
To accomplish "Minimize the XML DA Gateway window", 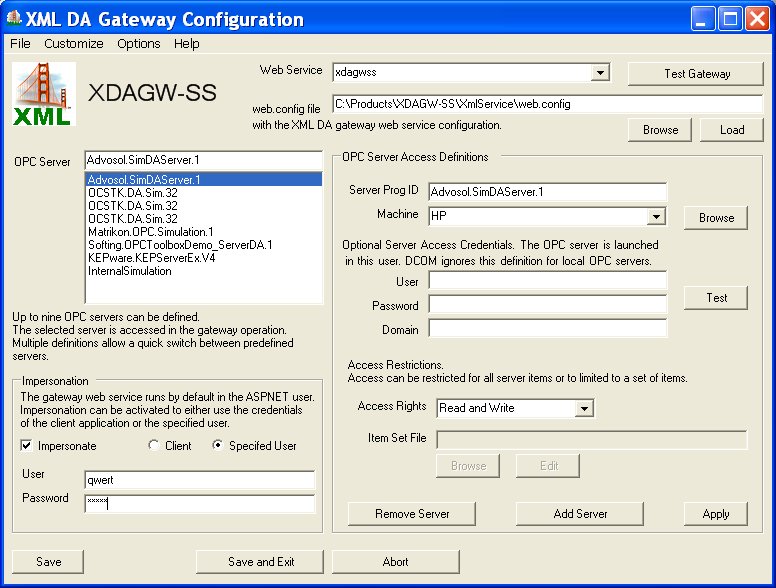I will (x=703, y=19).
